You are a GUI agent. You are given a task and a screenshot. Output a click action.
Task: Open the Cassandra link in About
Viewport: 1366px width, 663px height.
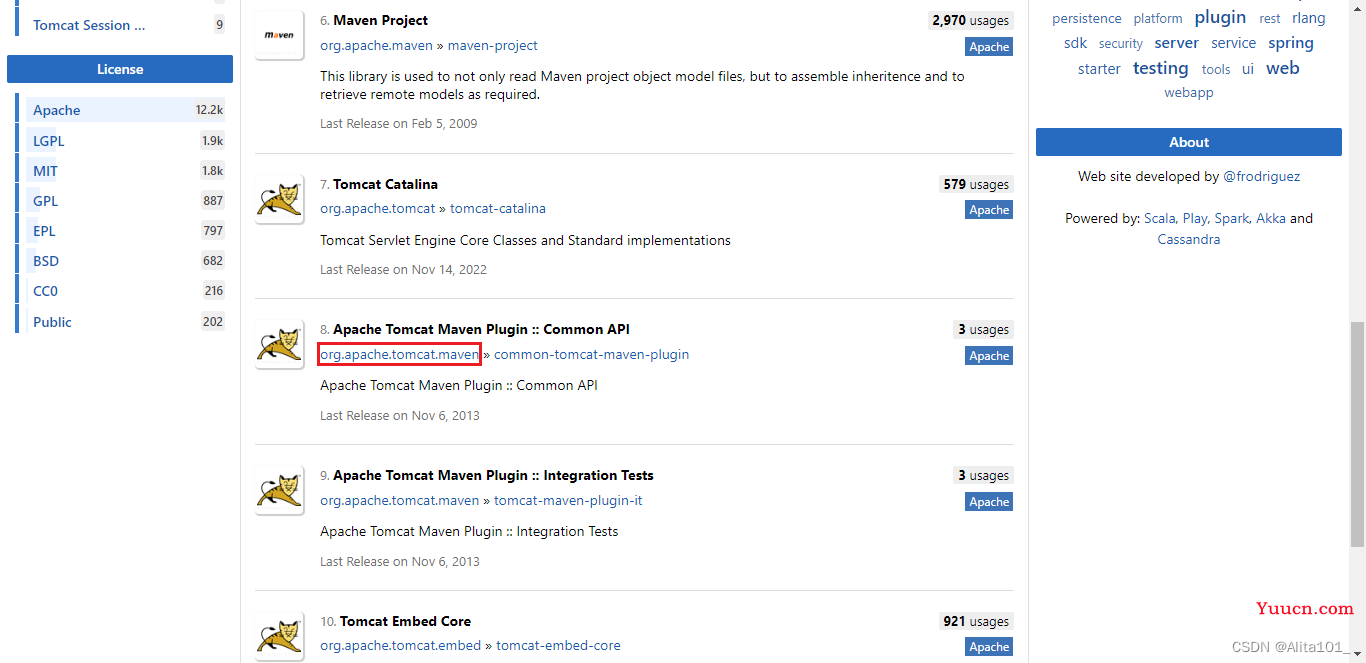[1189, 239]
